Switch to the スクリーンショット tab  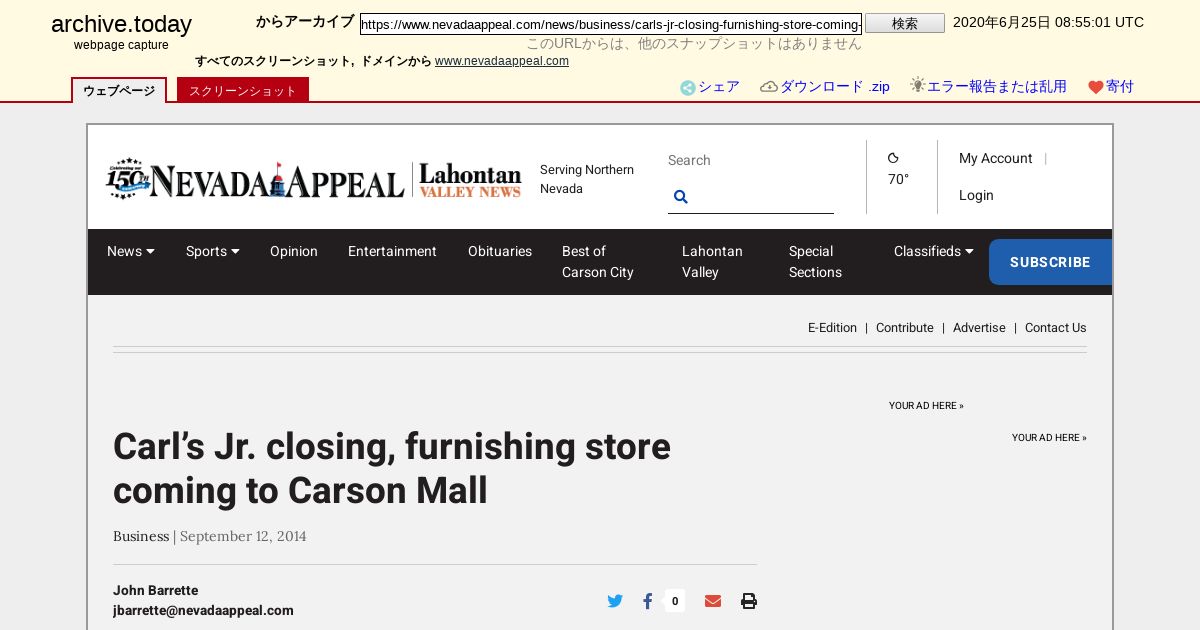pyautogui.click(x=243, y=90)
